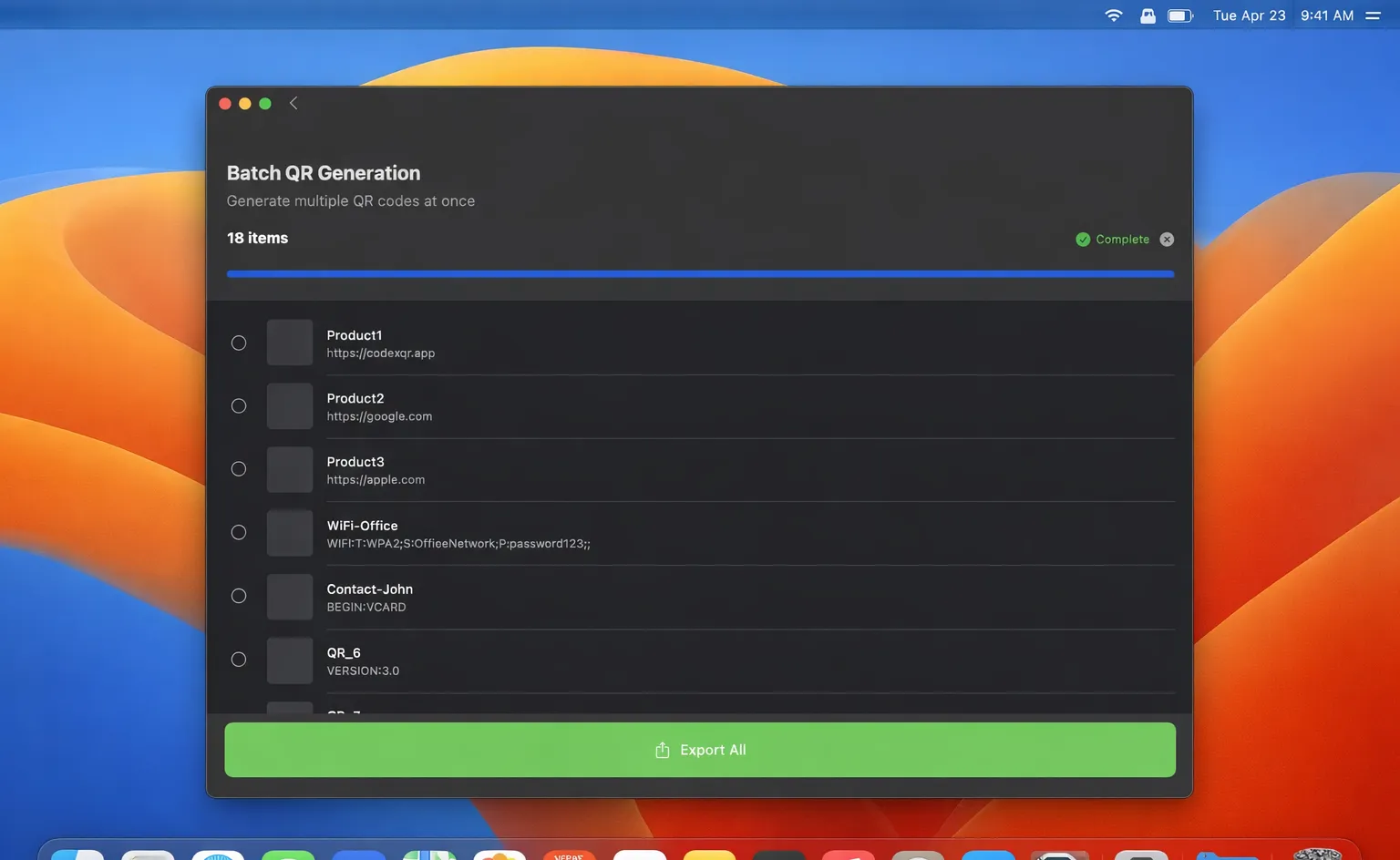Image resolution: width=1400 pixels, height=860 pixels.
Task: Click the battery status icon
Action: click(x=1179, y=15)
